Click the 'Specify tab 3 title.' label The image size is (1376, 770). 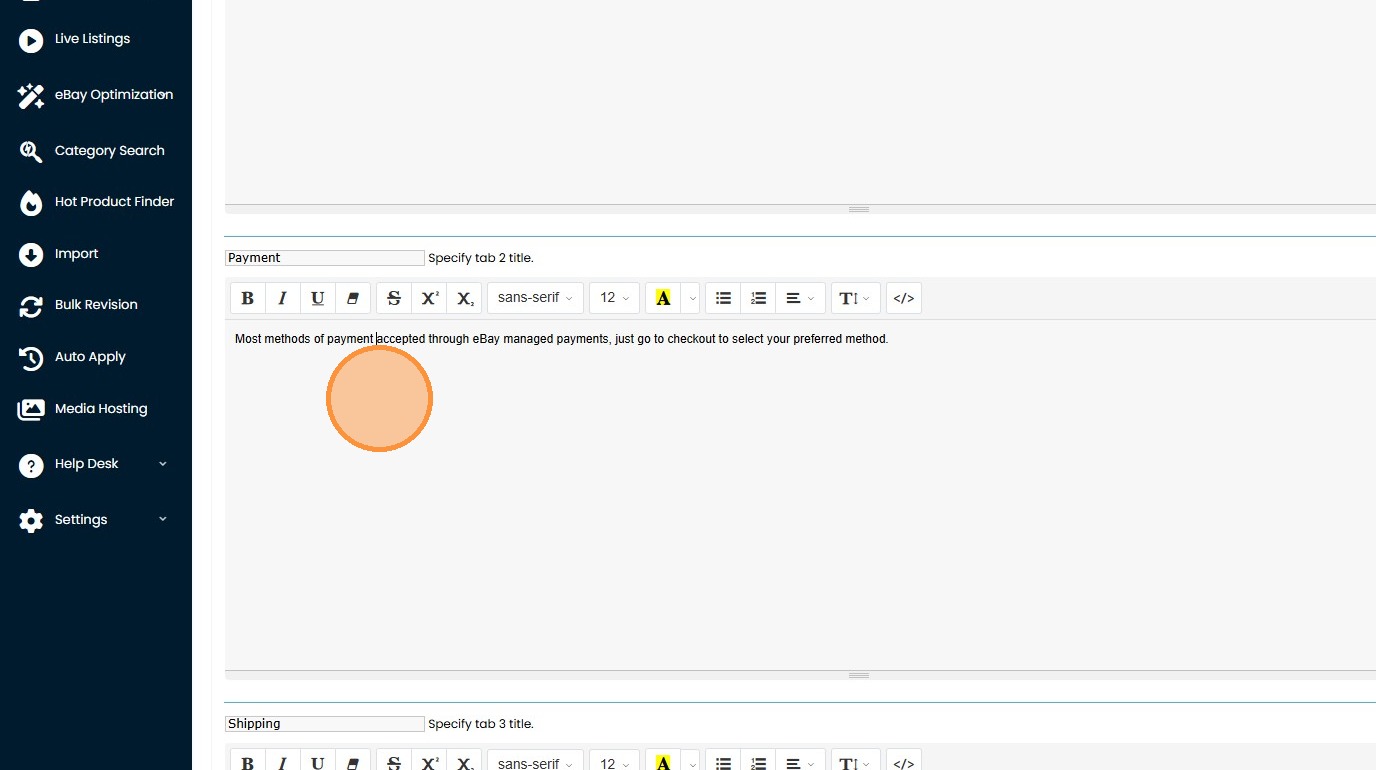click(x=481, y=724)
